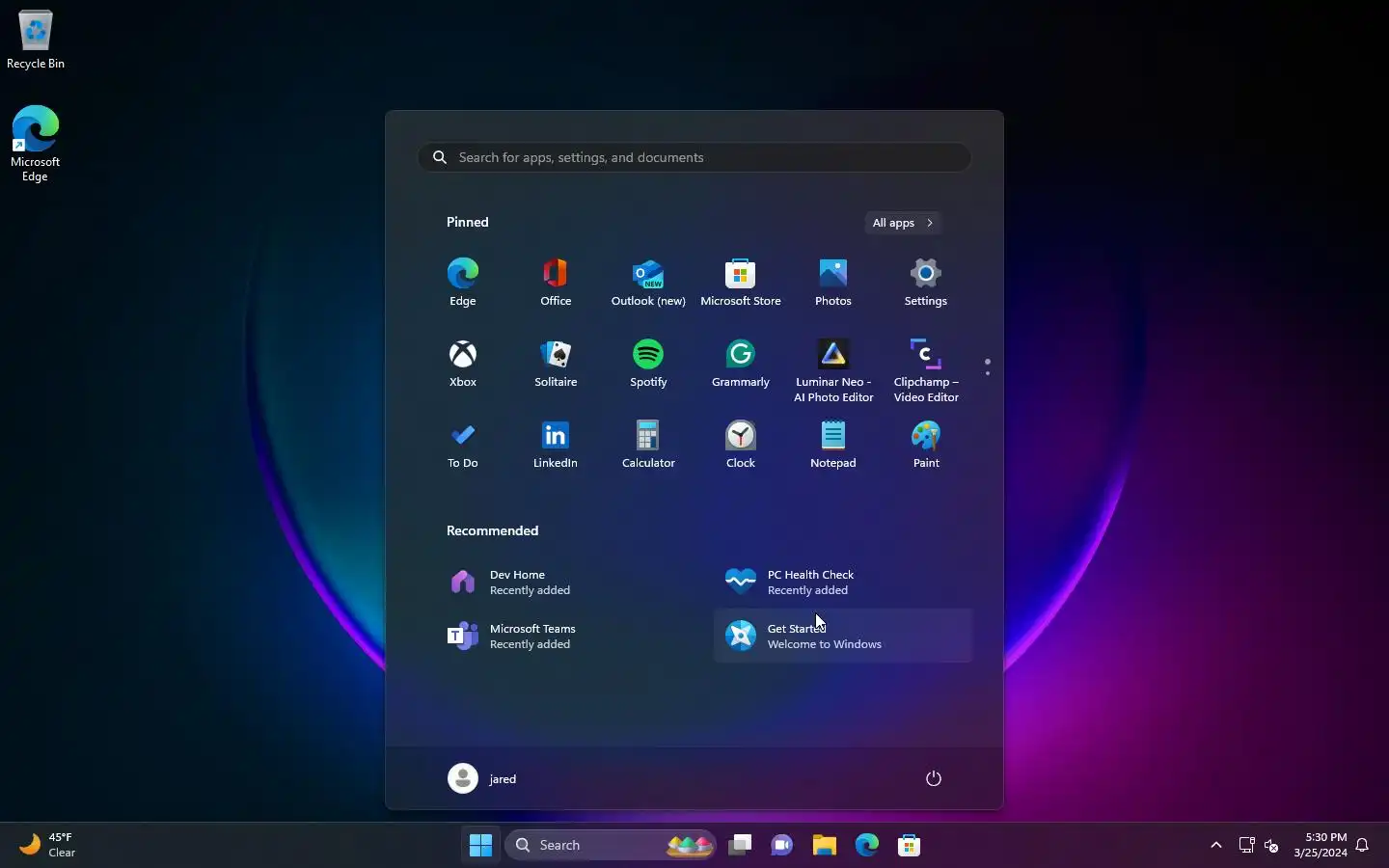
Task: Launch Notepad from pinned apps
Action: tap(833, 445)
